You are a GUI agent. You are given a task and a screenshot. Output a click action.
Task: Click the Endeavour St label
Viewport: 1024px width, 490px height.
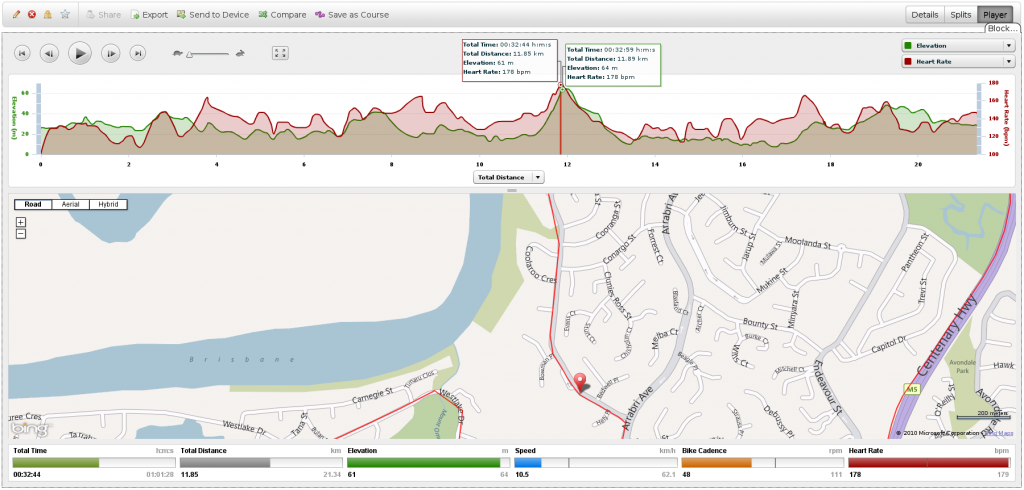pyautogui.click(x=827, y=387)
